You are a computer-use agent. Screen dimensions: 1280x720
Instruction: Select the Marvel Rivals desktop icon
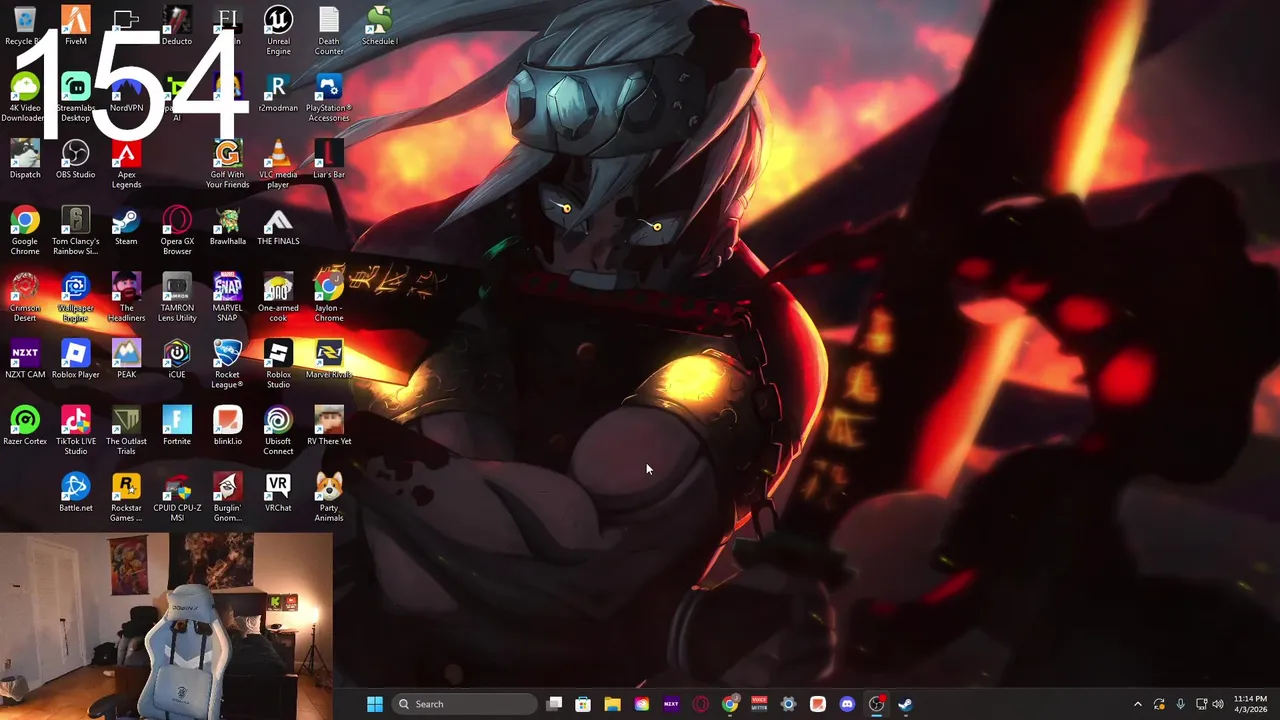[329, 360]
